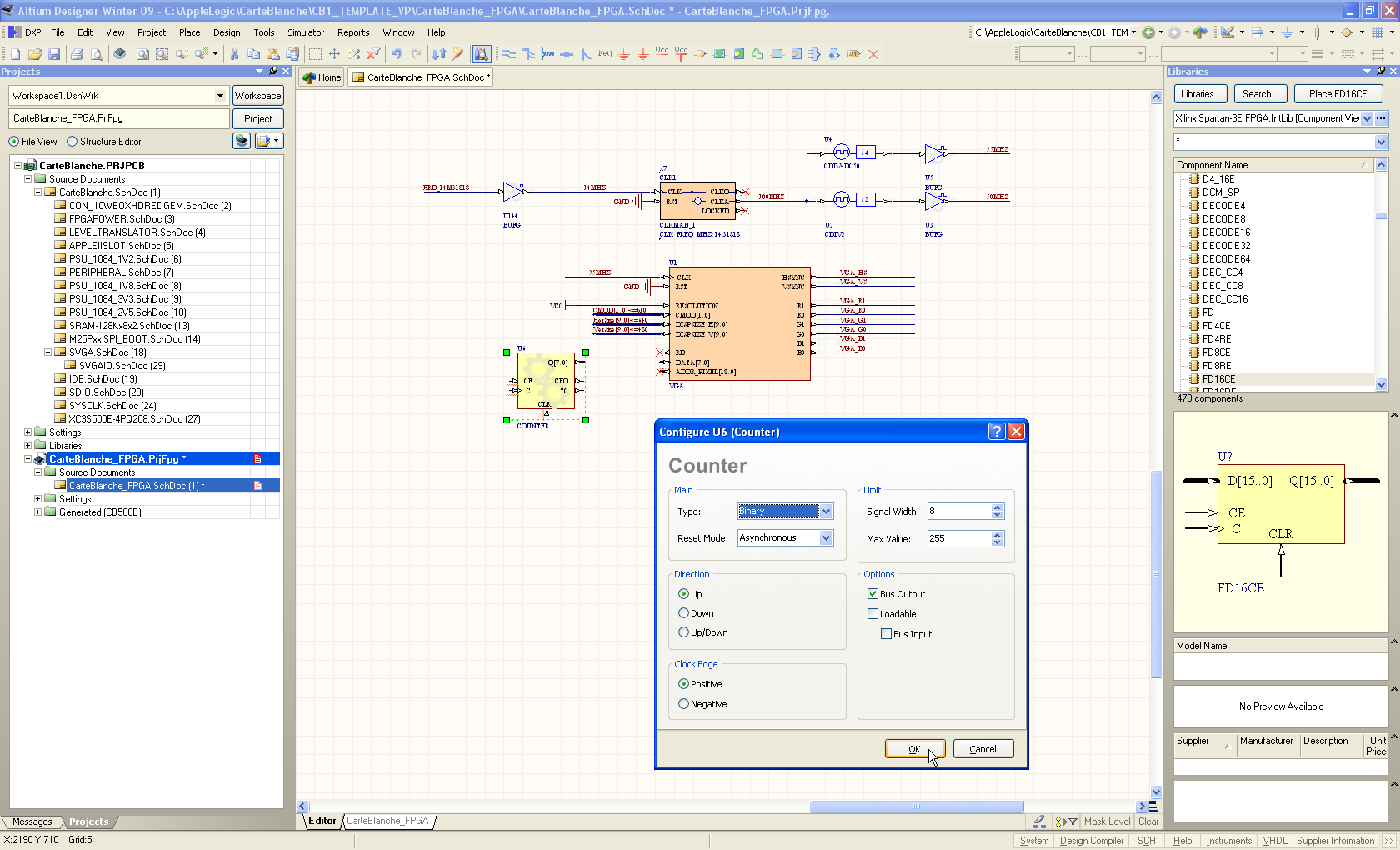This screenshot has width=1400, height=850.
Task: Place a No ERC red cross marker
Action: pyautogui.click(x=873, y=54)
